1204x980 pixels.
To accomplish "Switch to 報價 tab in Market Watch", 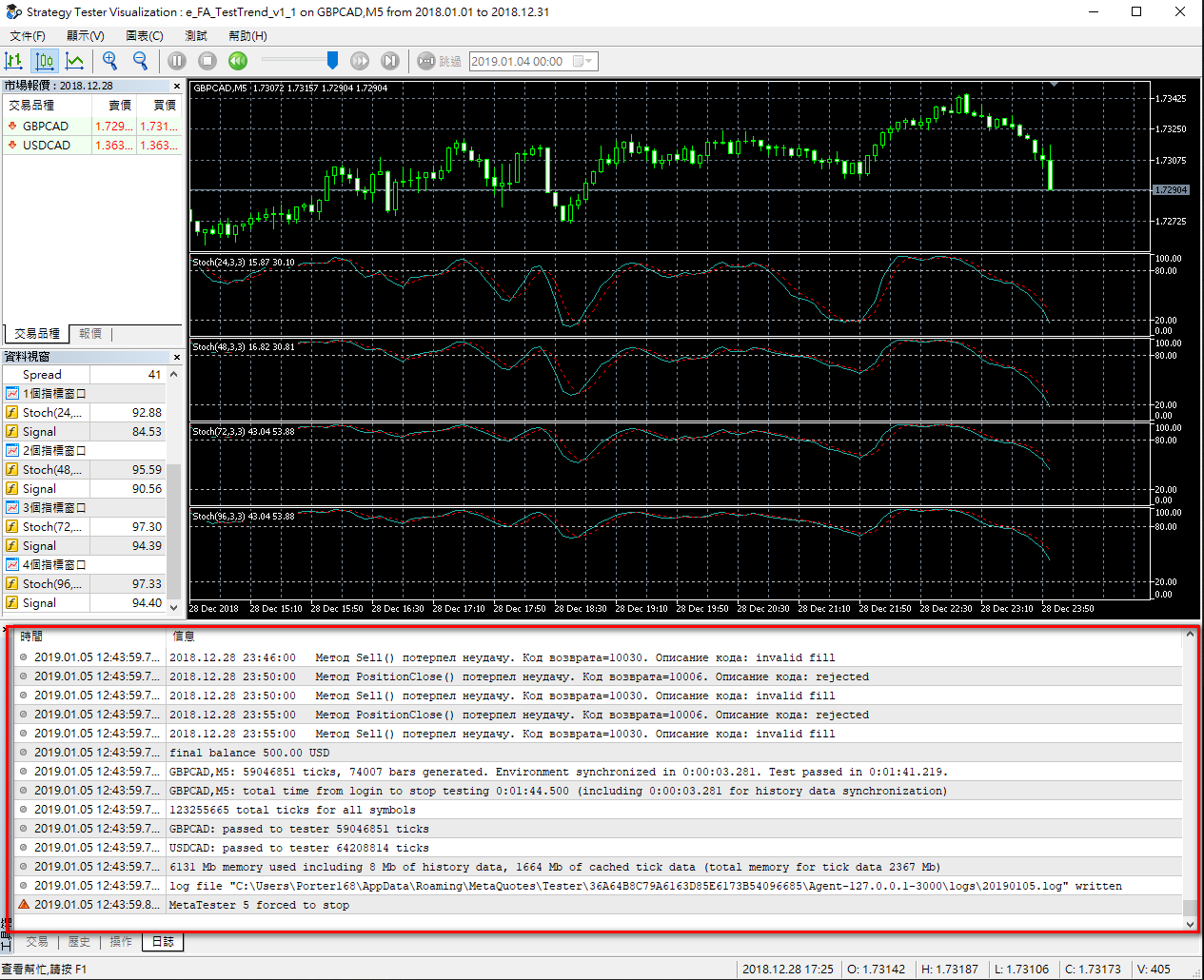I will (x=90, y=334).
